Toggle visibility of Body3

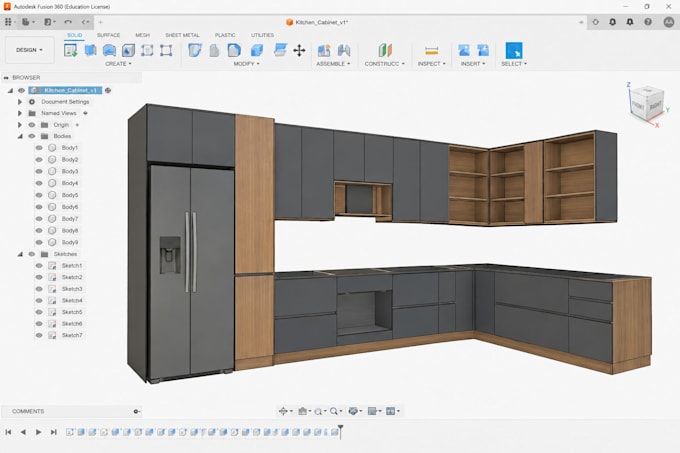(x=39, y=171)
